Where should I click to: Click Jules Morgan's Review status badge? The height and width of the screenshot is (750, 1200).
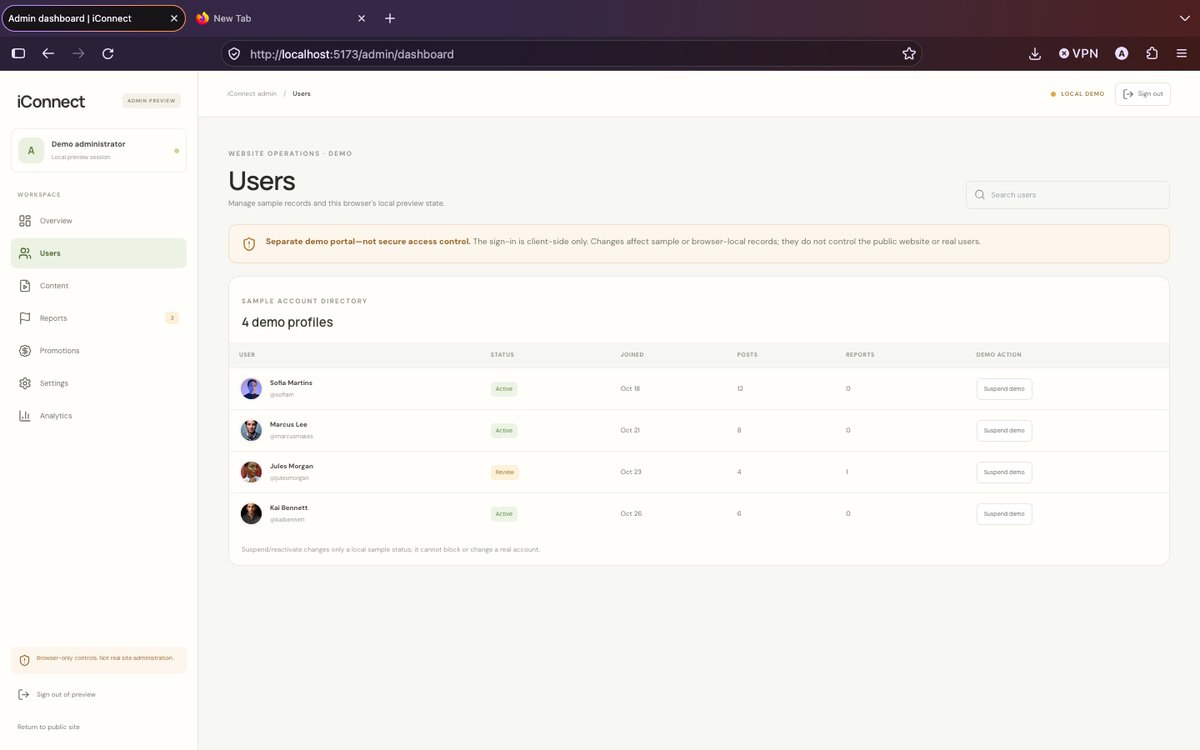(504, 472)
